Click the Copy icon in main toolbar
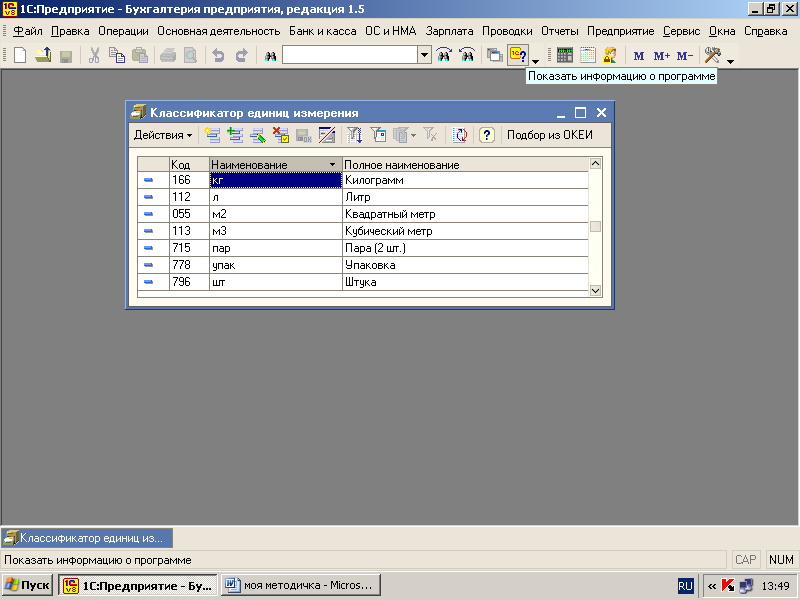The image size is (800, 600). click(117, 55)
